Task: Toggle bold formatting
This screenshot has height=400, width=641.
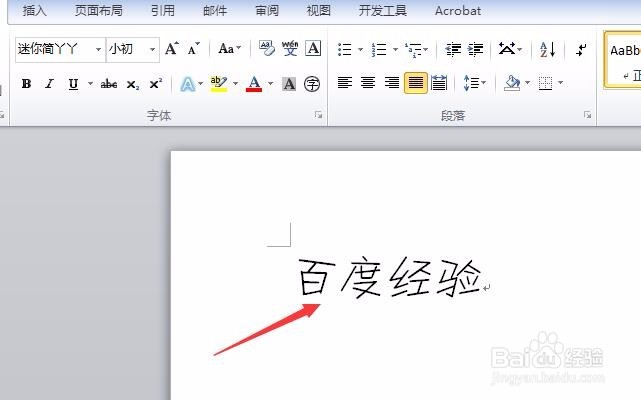Action: tap(27, 84)
